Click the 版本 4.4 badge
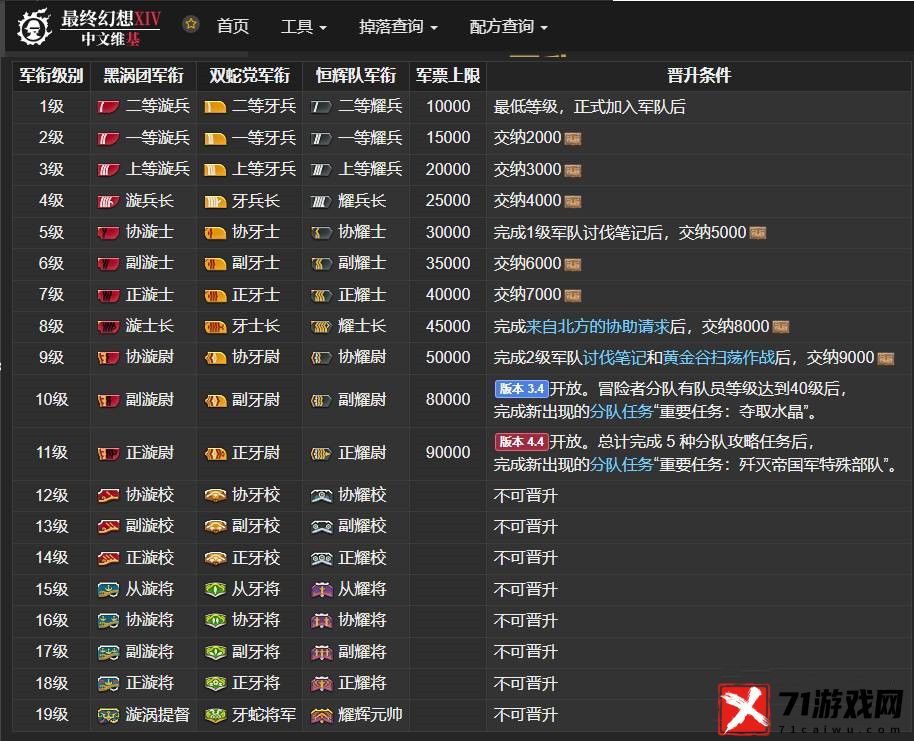 [x=522, y=442]
